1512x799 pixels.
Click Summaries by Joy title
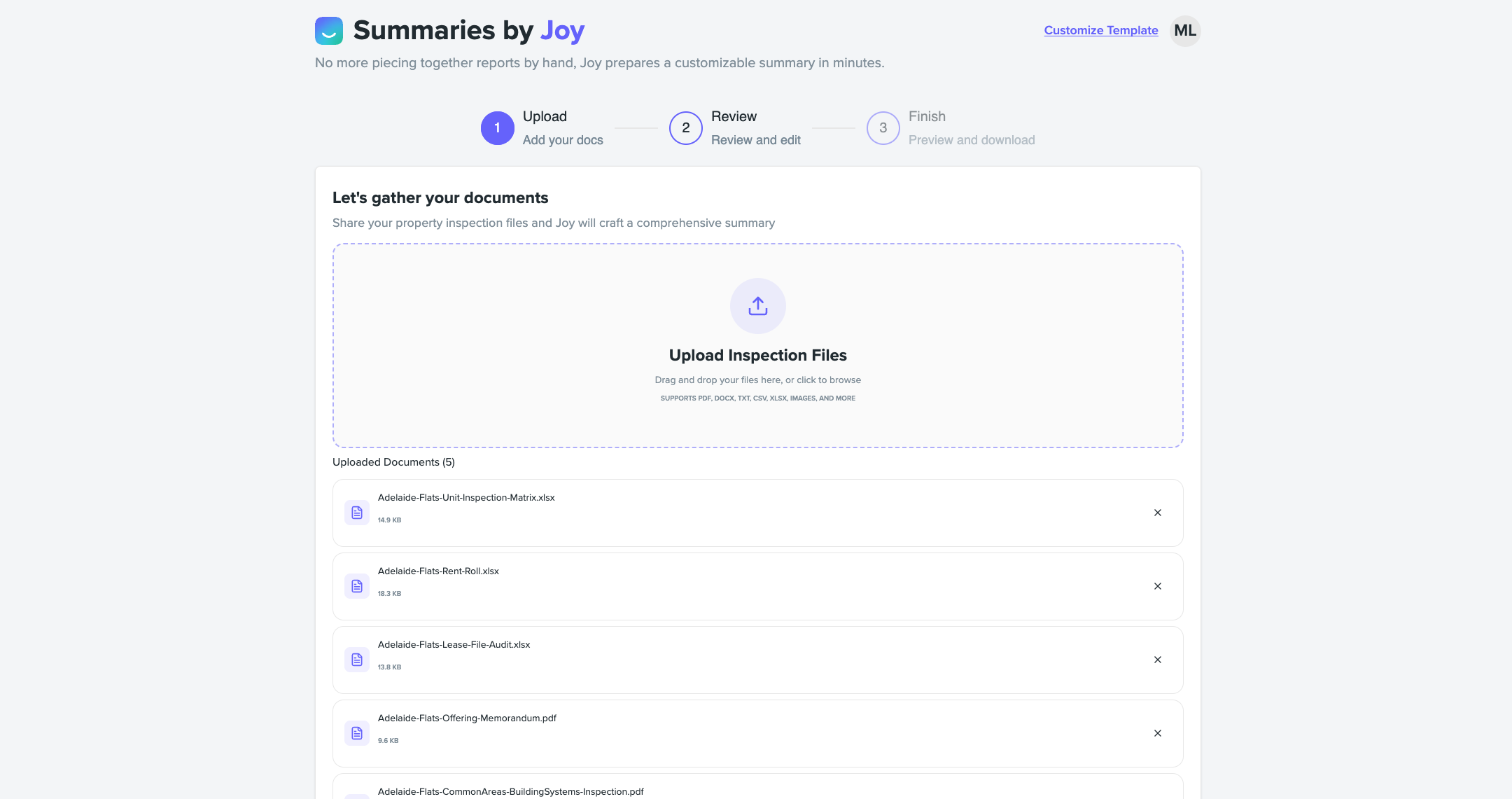469,31
